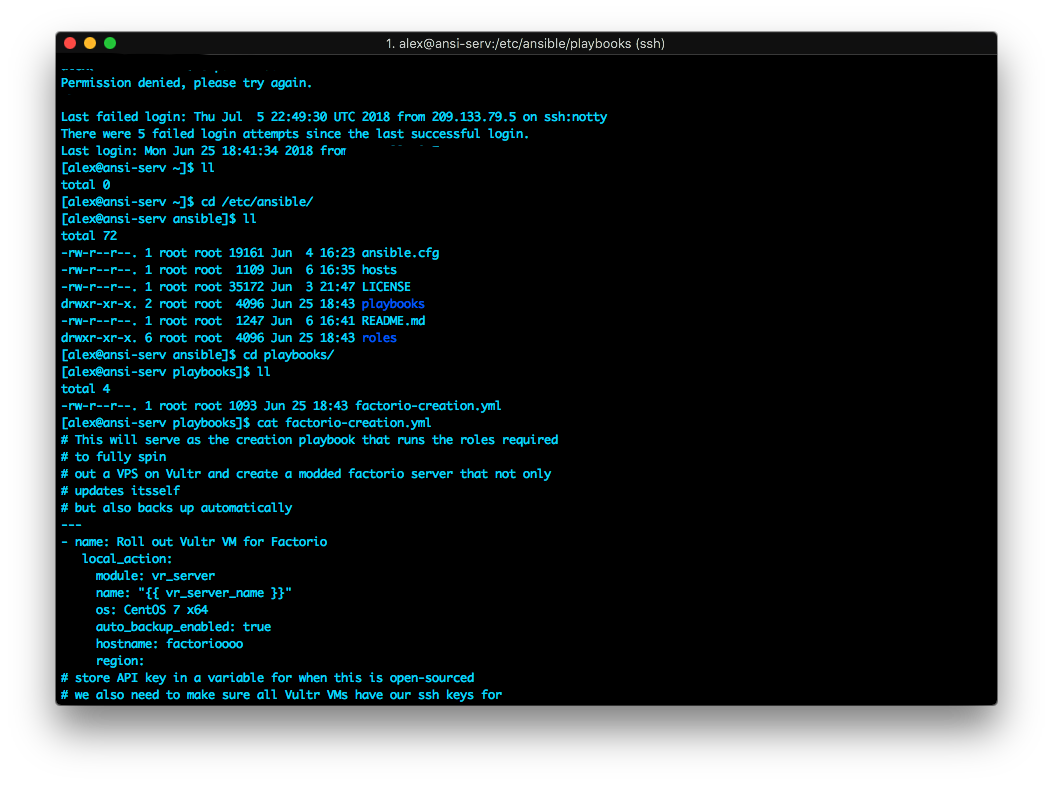Click the 'region:' line

[120, 661]
